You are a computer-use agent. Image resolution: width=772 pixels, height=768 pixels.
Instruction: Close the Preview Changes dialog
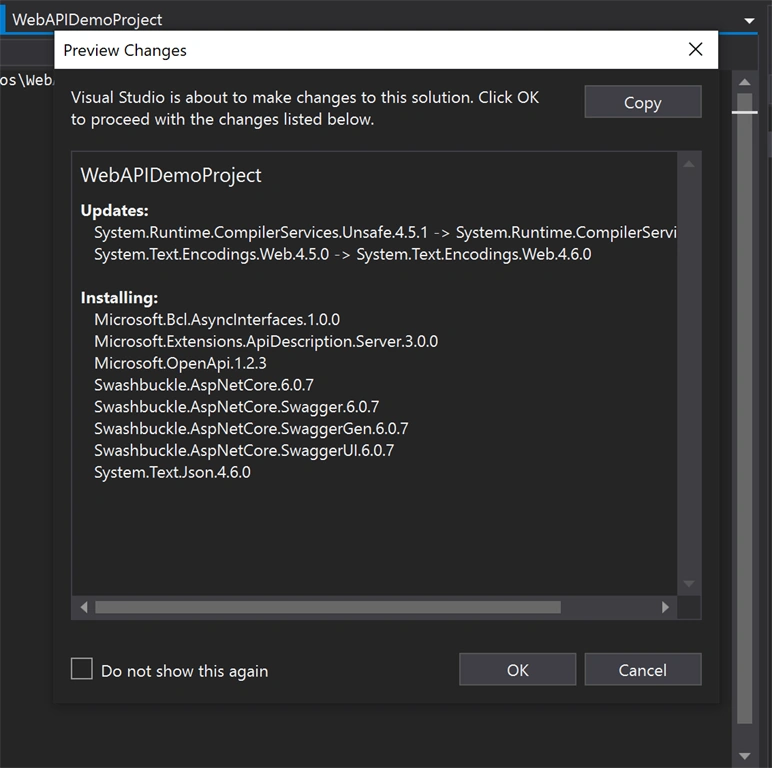point(695,49)
